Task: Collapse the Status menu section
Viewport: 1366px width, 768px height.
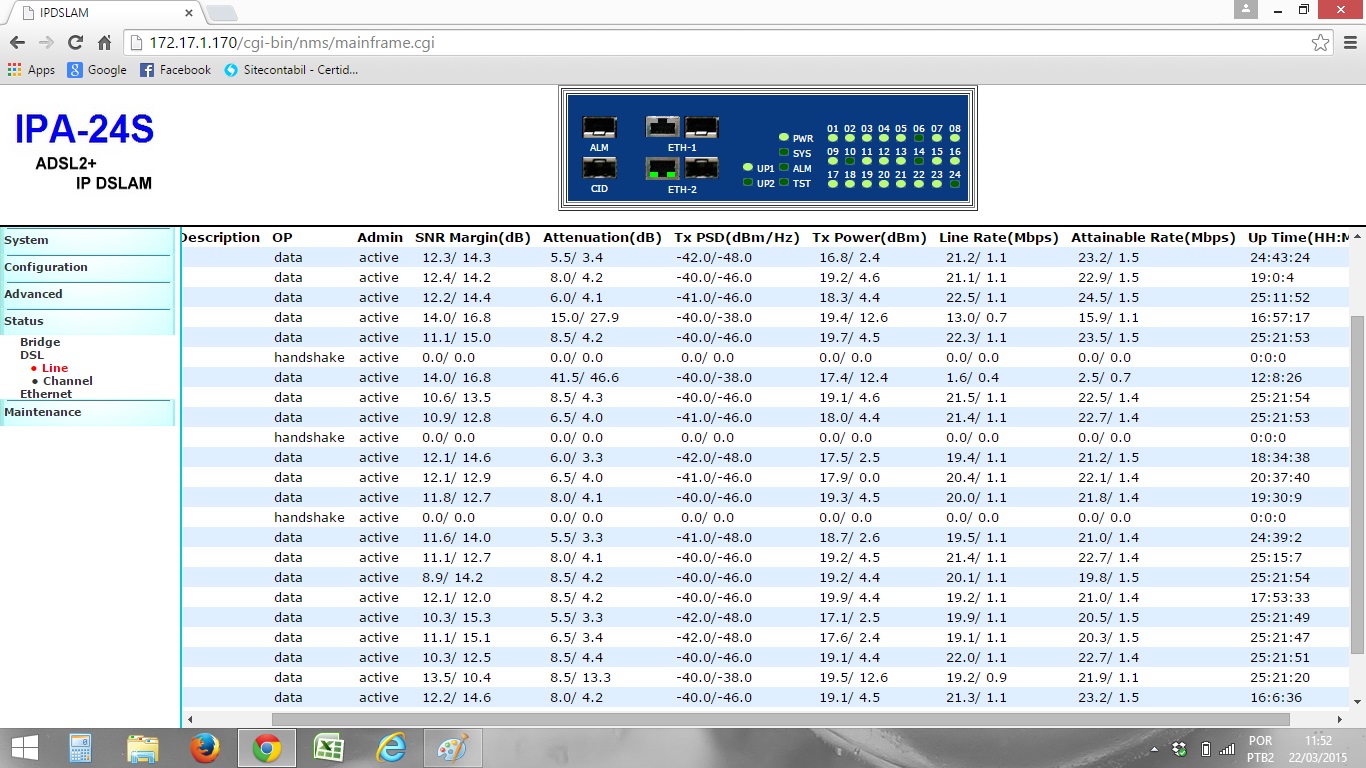Action: click(x=88, y=321)
